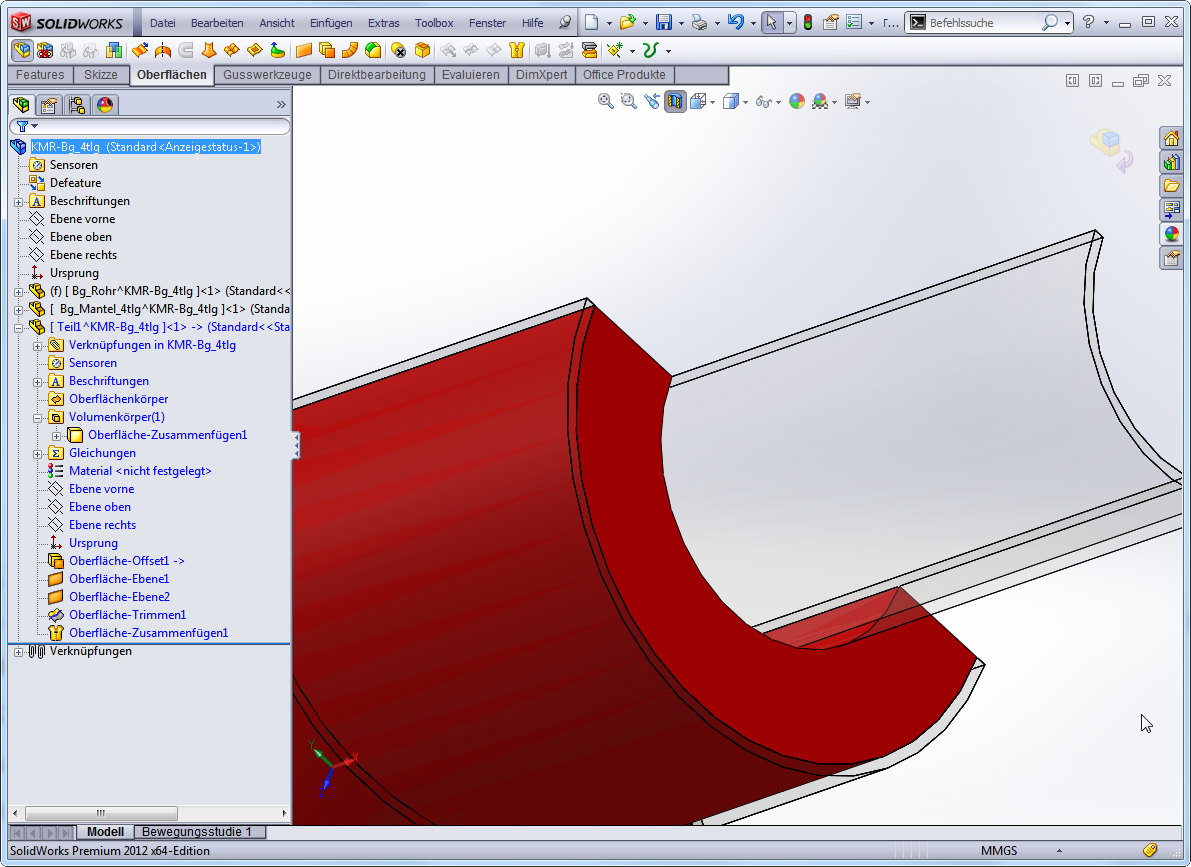Image resolution: width=1191 pixels, height=867 pixels.
Task: Open the PropertyManager tab in left panel
Action: coord(48,105)
